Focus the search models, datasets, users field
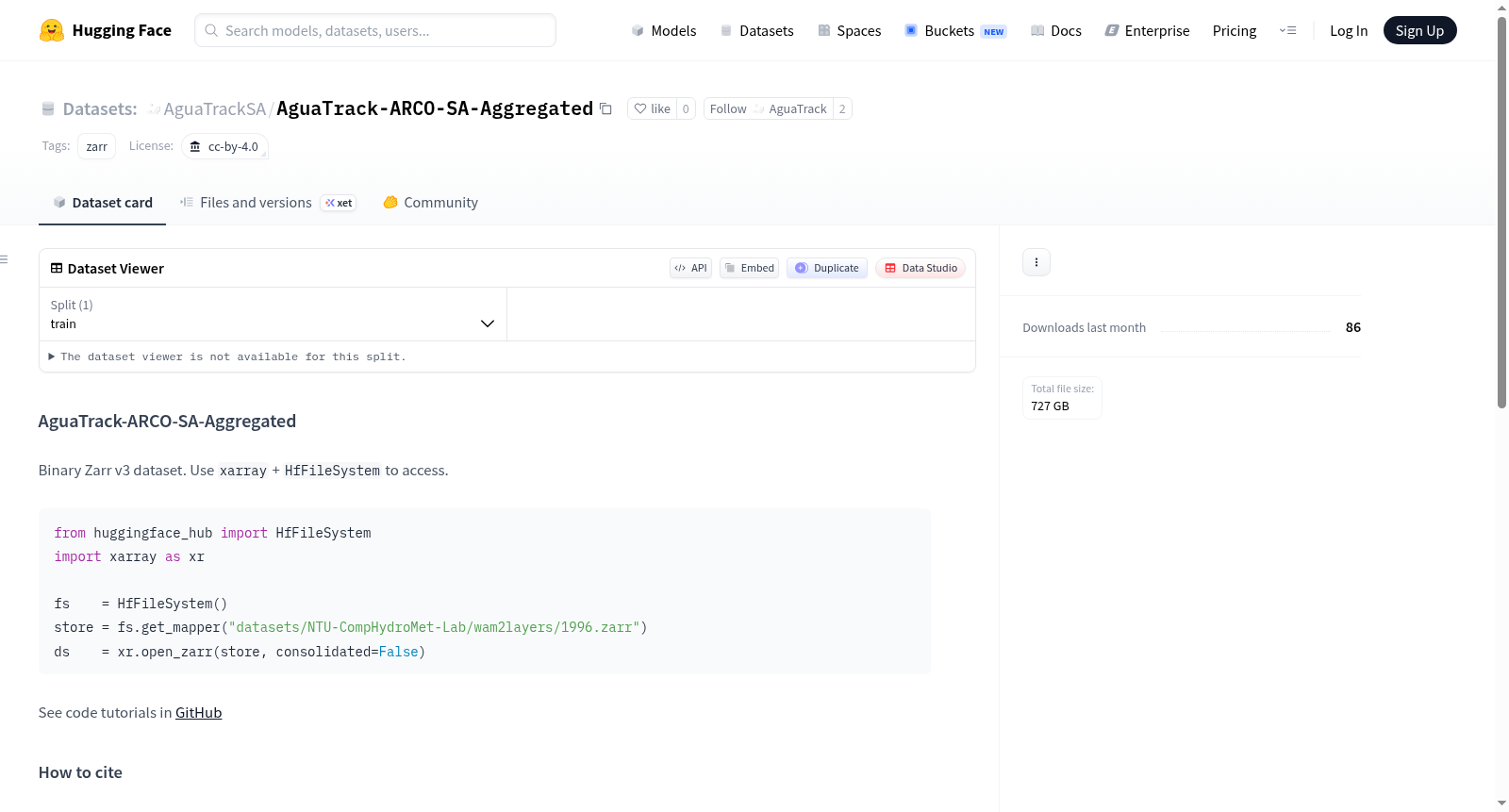Viewport: 1509px width, 812px height. click(375, 30)
